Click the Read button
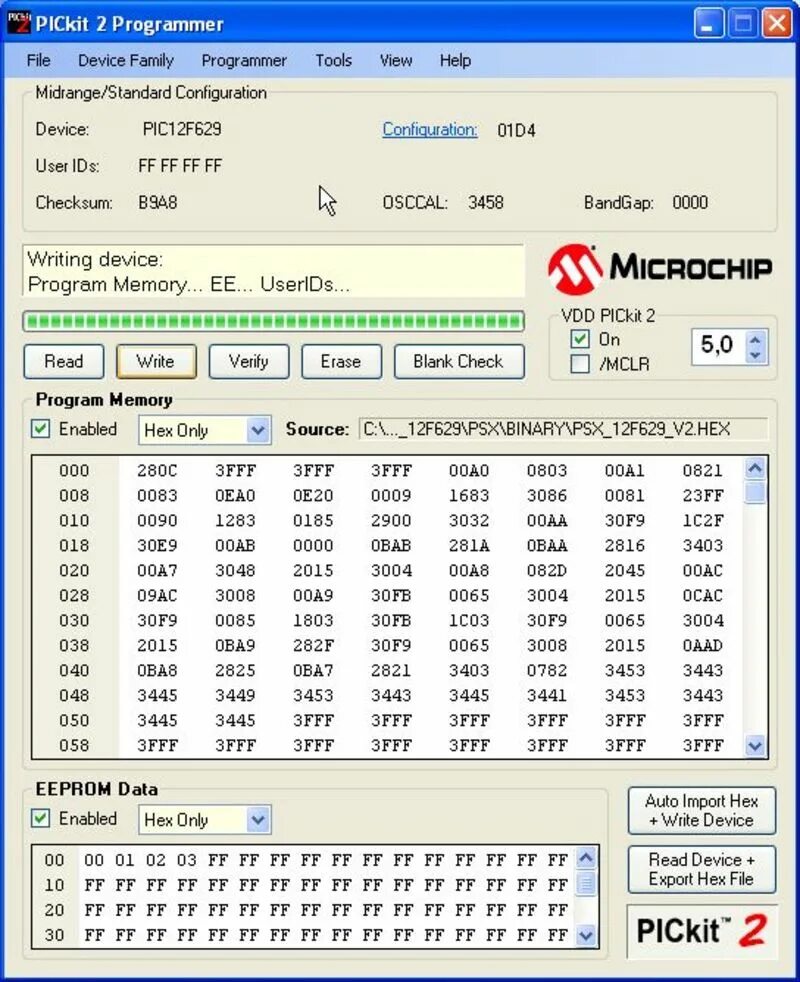The height and width of the screenshot is (982, 800). pos(64,361)
